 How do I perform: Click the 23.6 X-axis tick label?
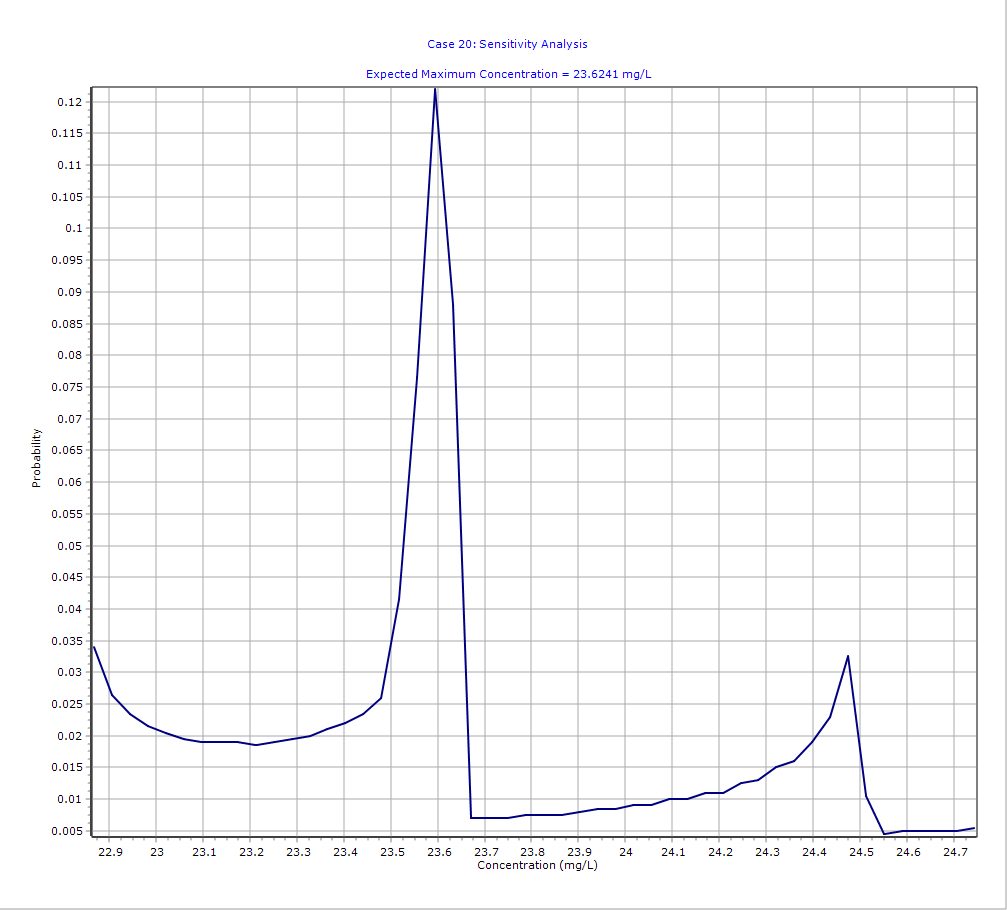439,852
